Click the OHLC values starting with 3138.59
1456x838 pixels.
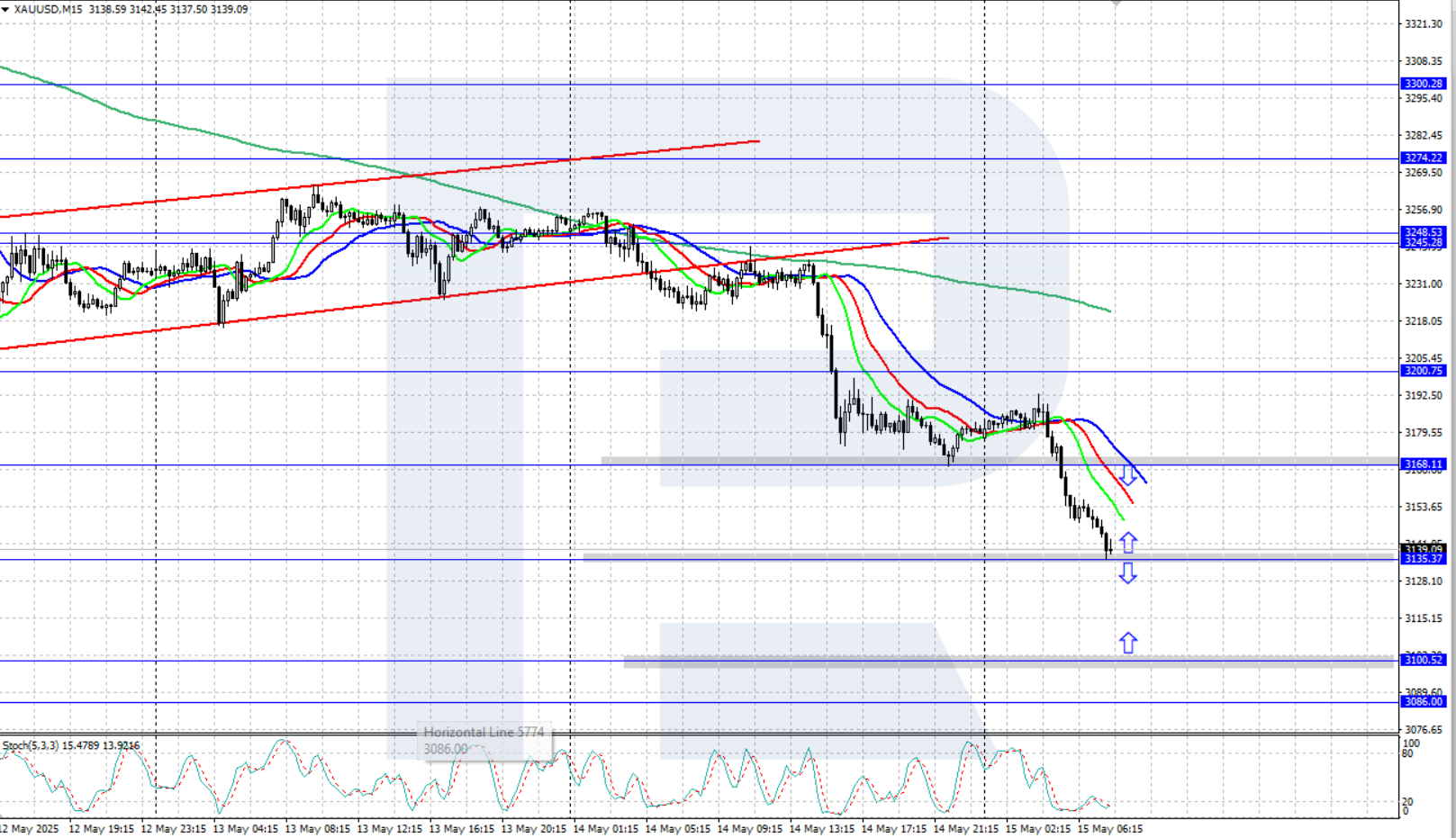coord(168,9)
